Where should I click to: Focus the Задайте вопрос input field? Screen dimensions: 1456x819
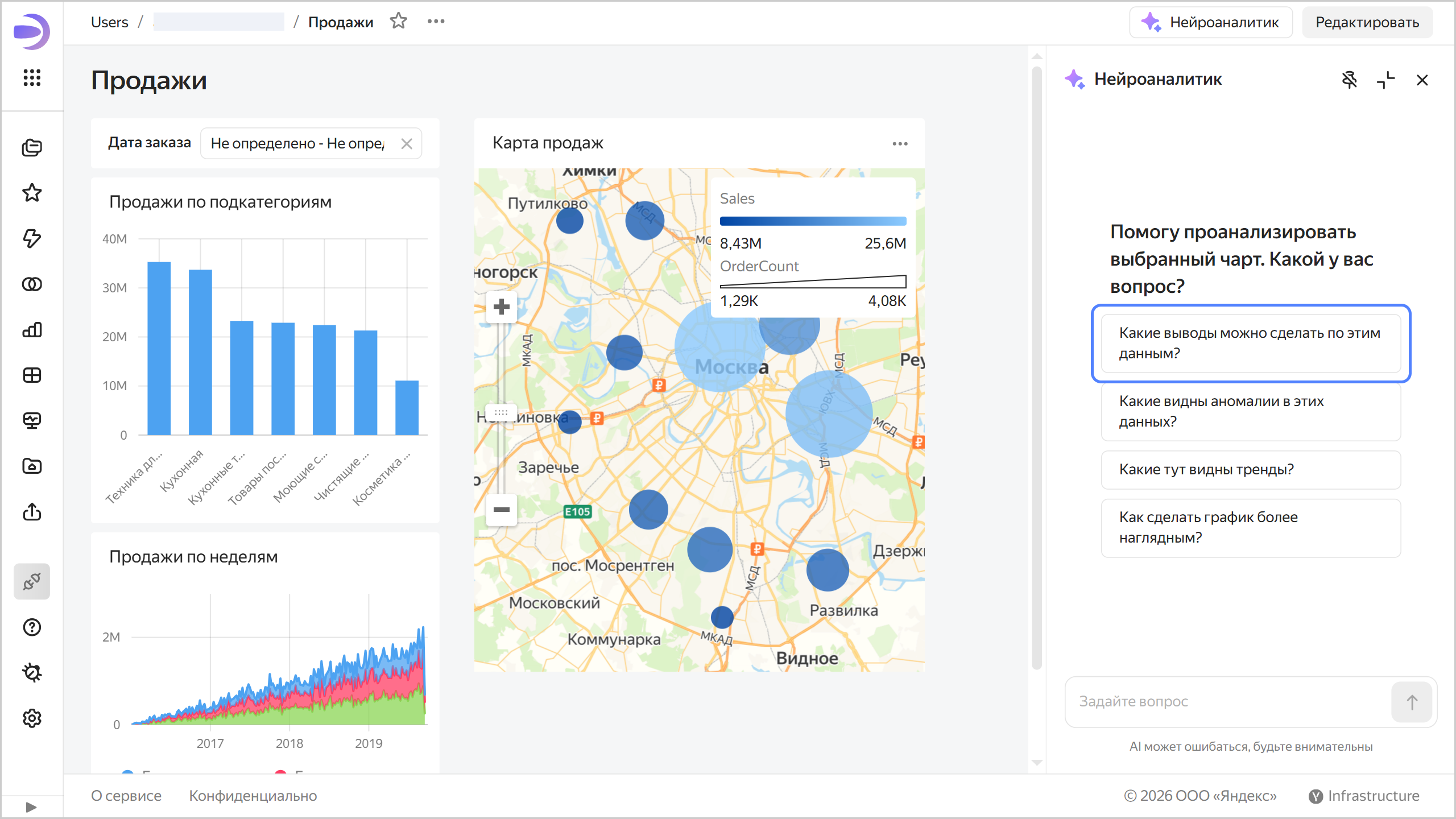tap(1228, 702)
